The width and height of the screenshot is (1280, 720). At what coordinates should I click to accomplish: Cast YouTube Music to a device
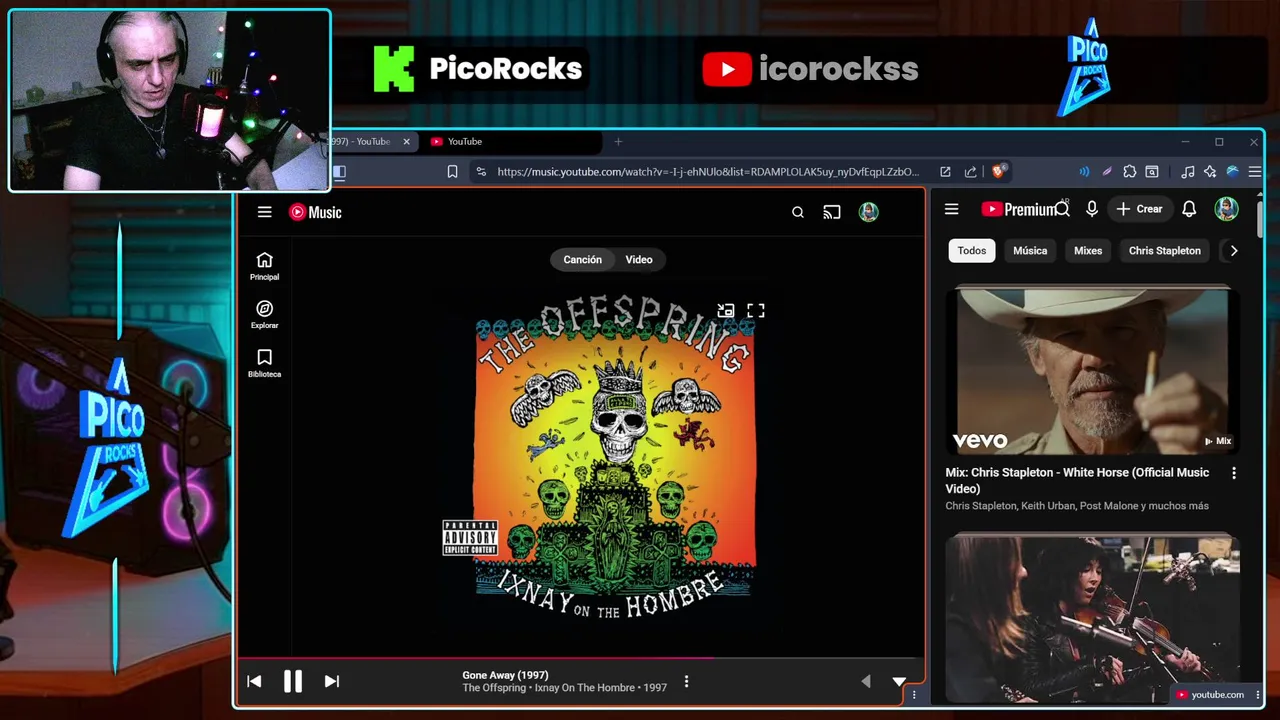click(x=832, y=212)
